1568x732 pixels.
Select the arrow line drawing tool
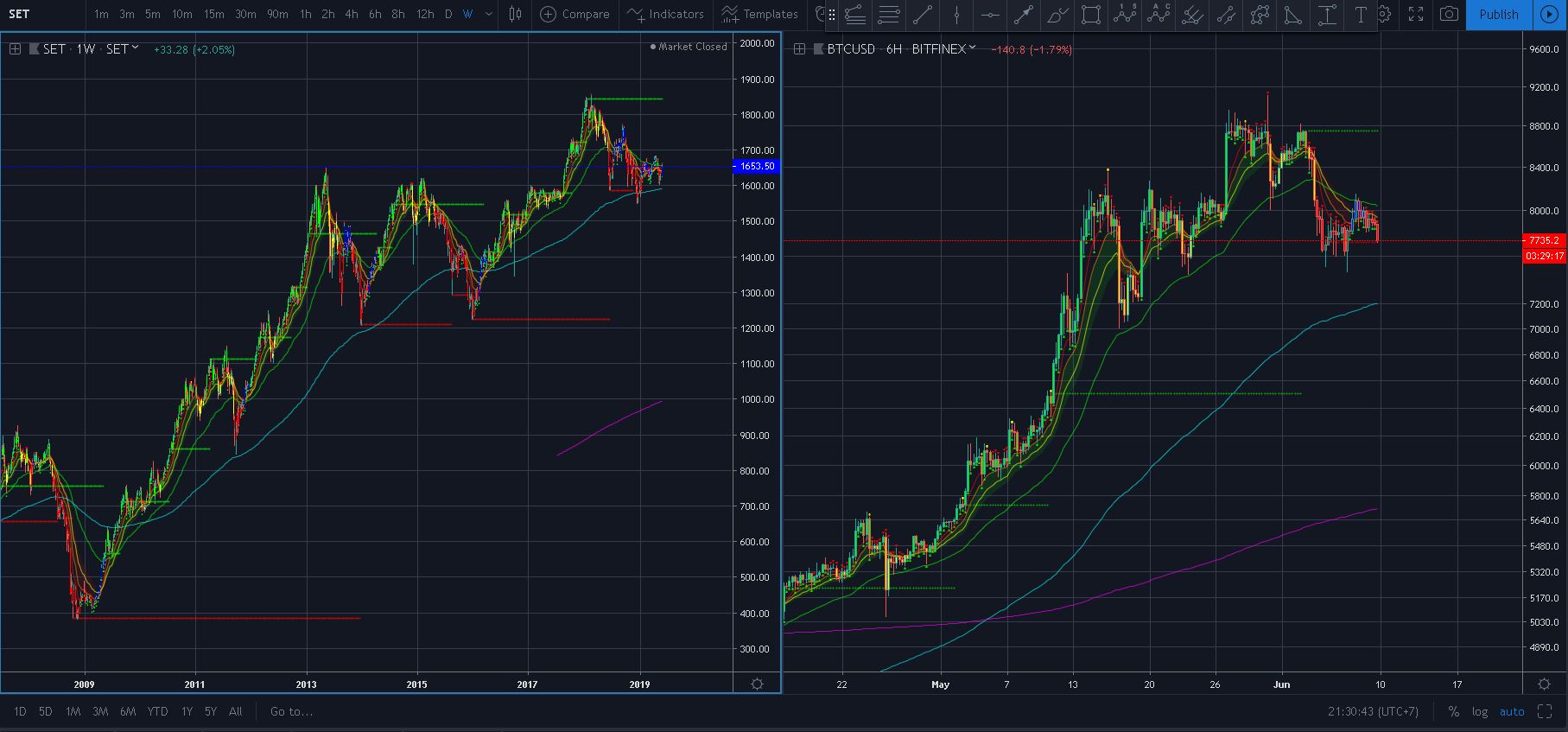[1024, 14]
